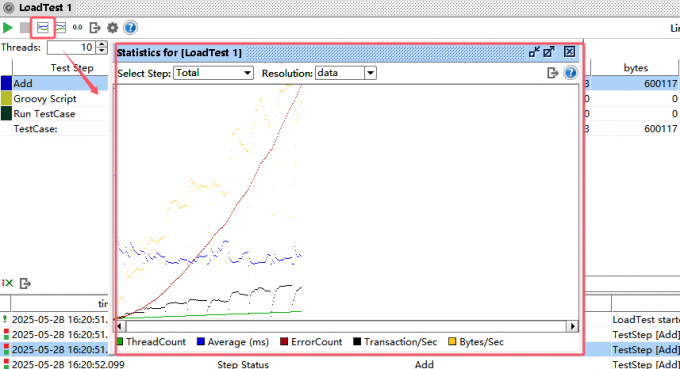Reset statistics with the 0.0 icon
Image resolution: width=680 pixels, height=369 pixels.
[x=77, y=28]
